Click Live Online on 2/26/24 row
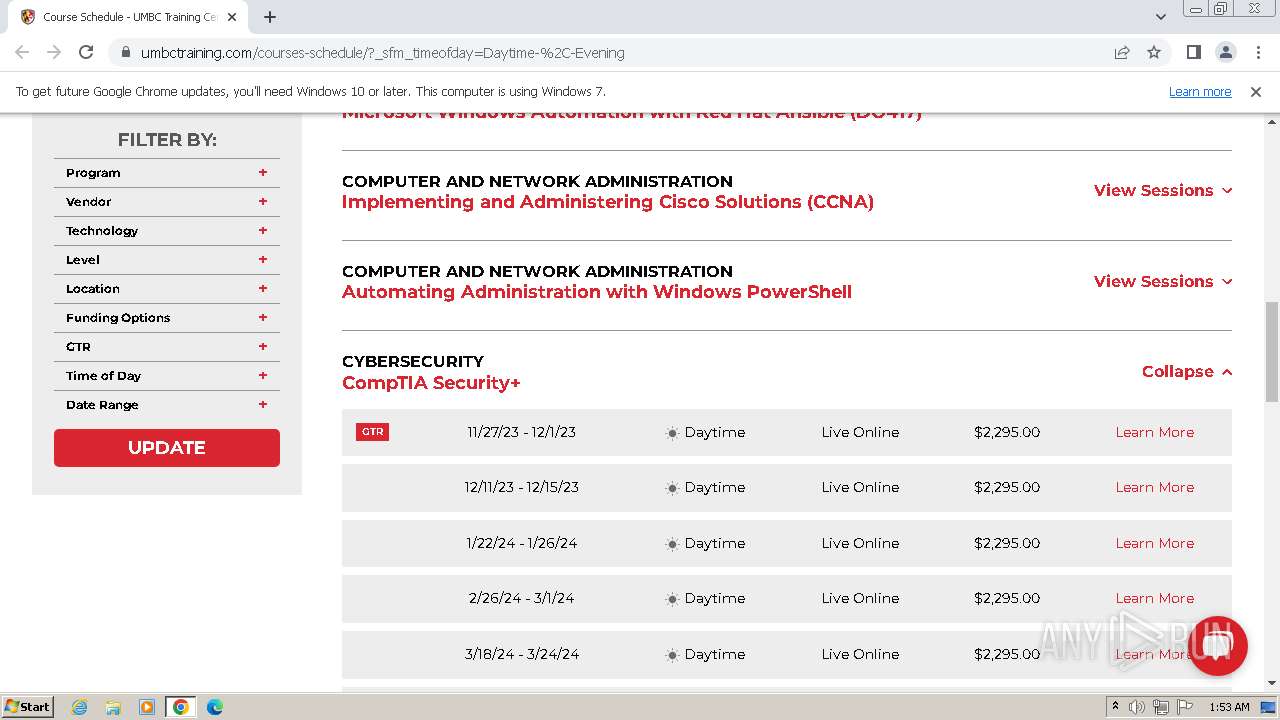 tap(860, 598)
